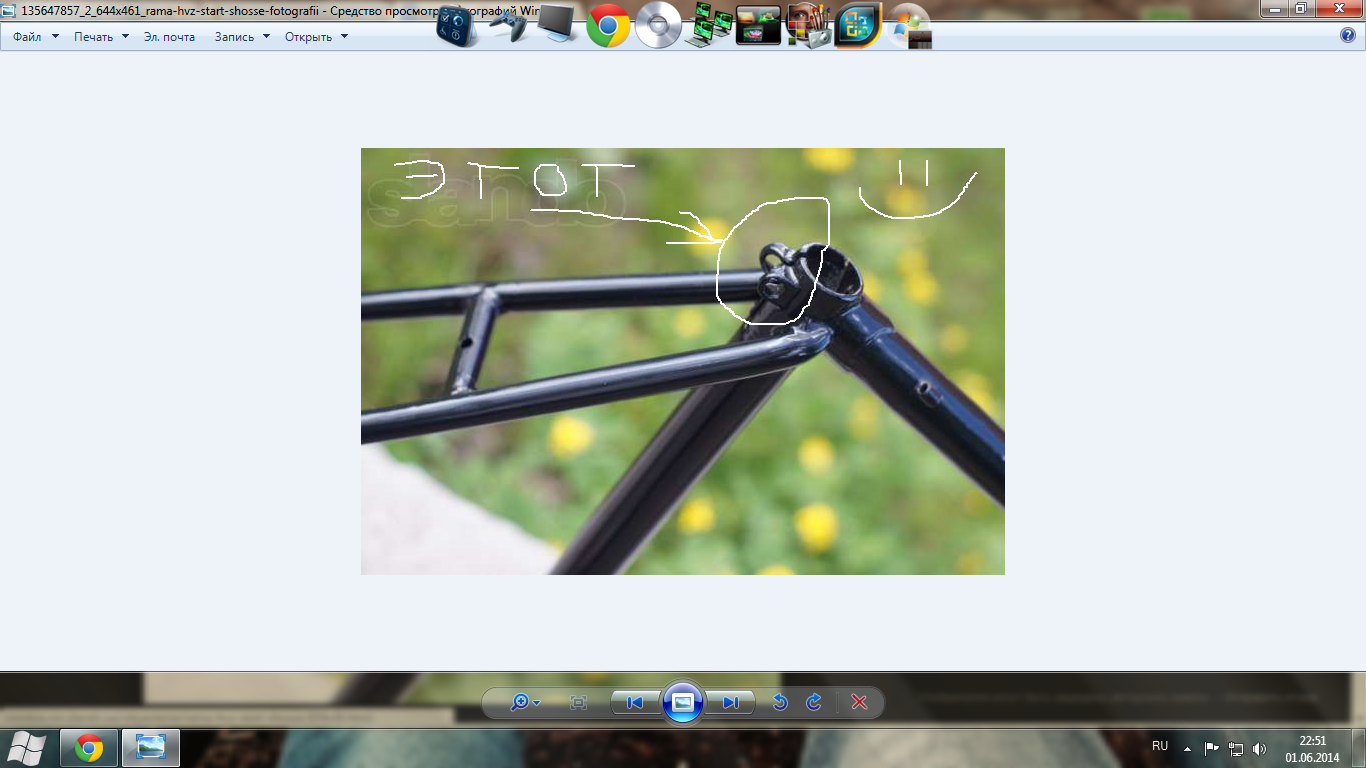Switch the RU input language indicator
This screenshot has width=1366, height=768.
1160,746
